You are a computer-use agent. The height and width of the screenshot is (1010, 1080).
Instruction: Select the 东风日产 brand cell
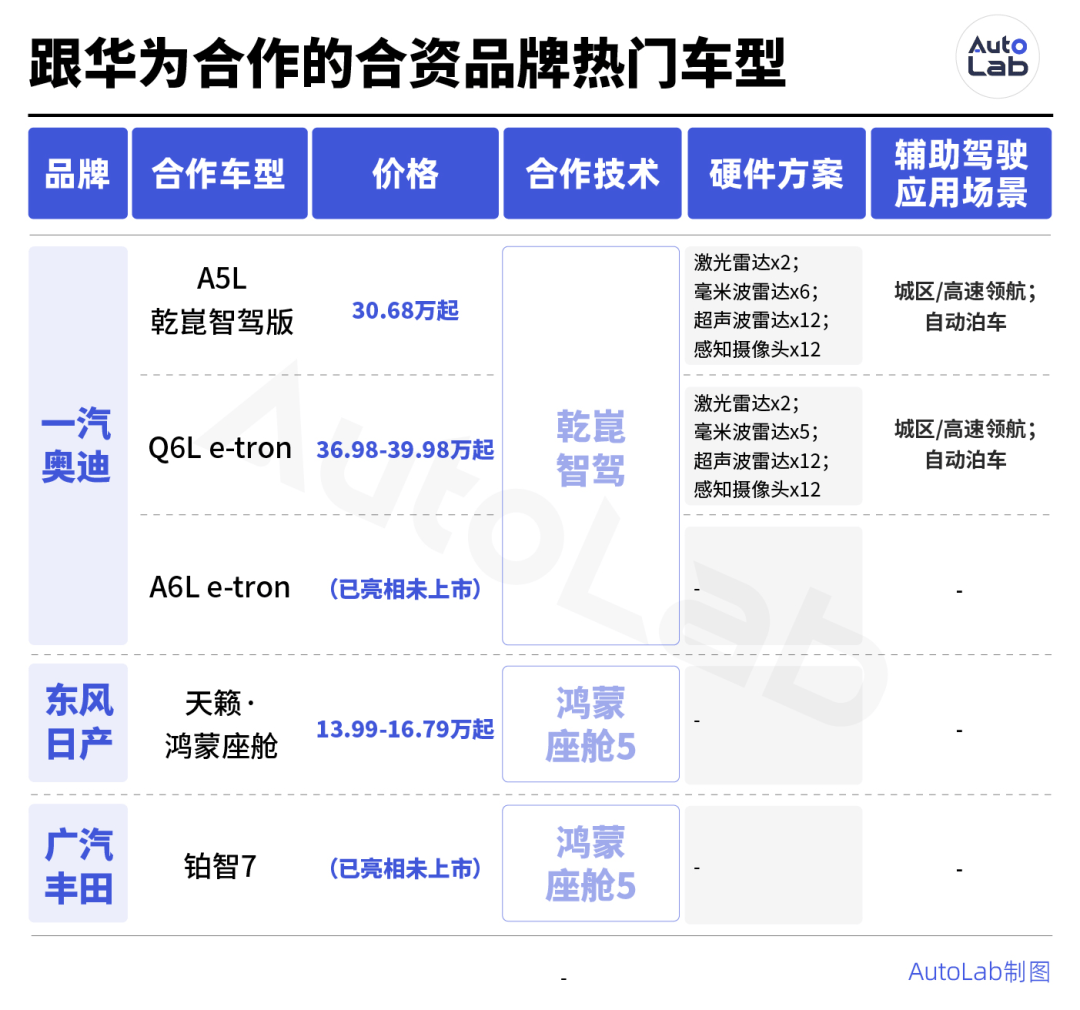[x=77, y=722]
